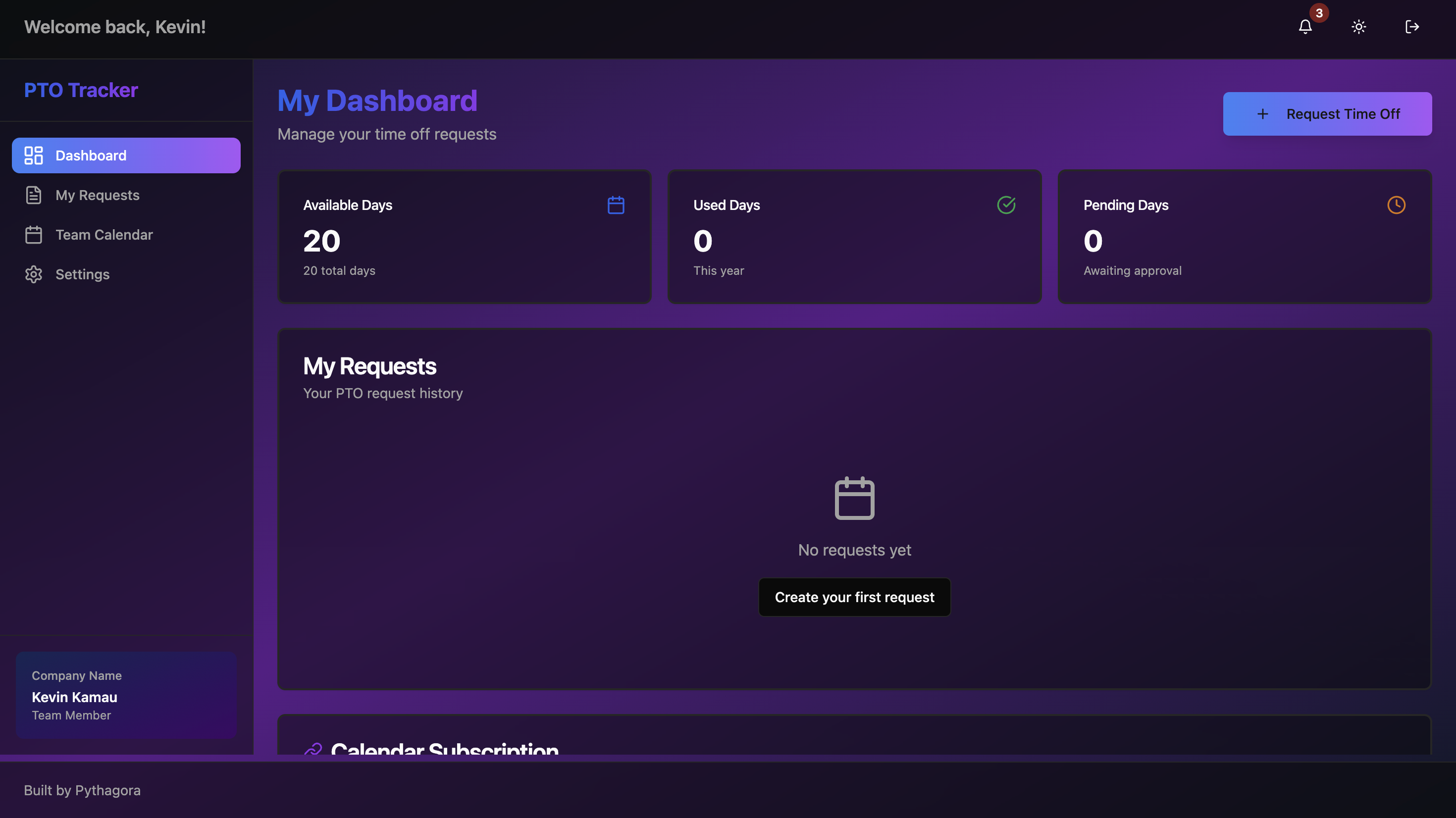Click the calendar icon on the Available Days card

616,205
